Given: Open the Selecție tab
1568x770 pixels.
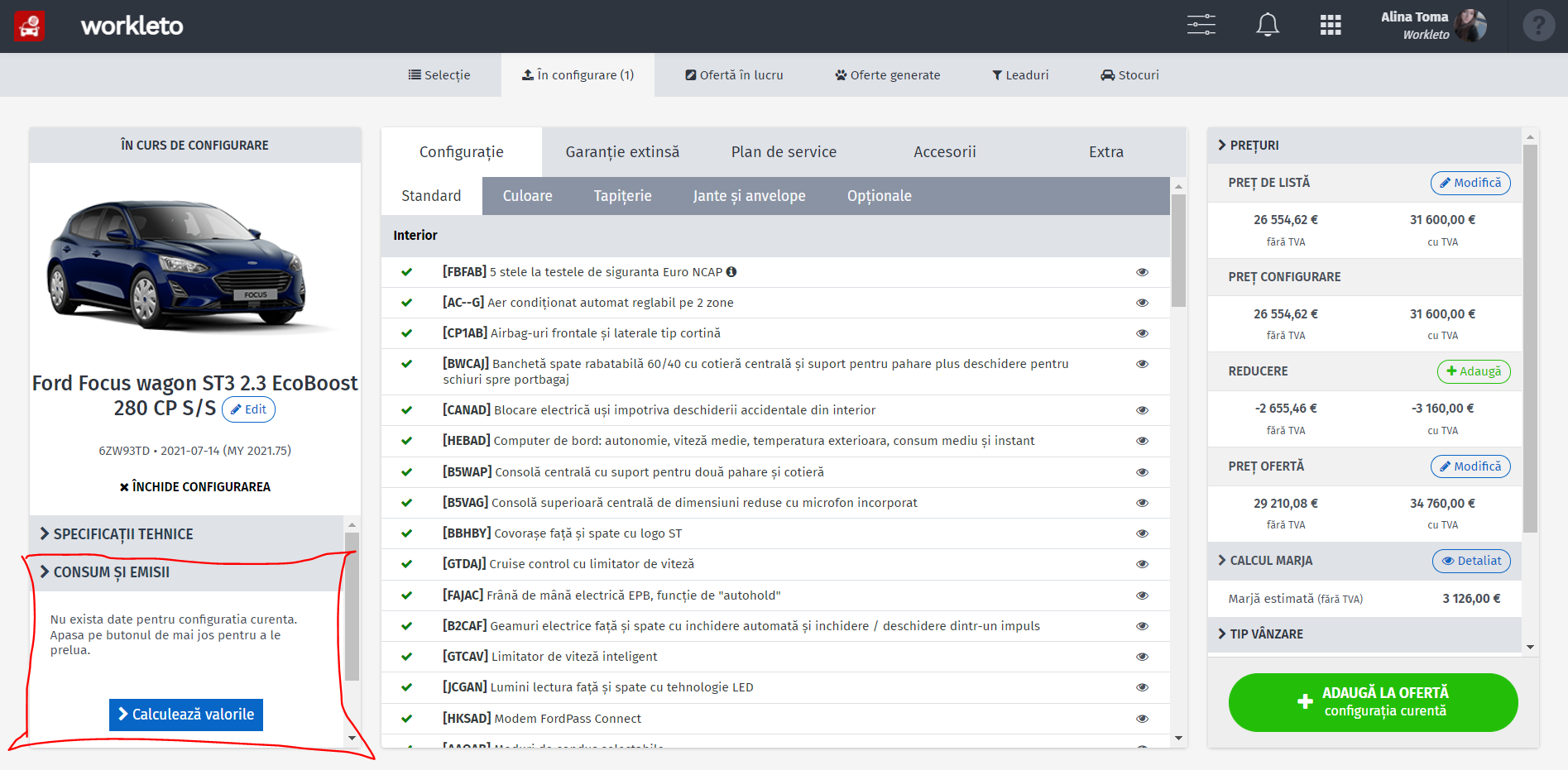Looking at the screenshot, I should pyautogui.click(x=439, y=75).
